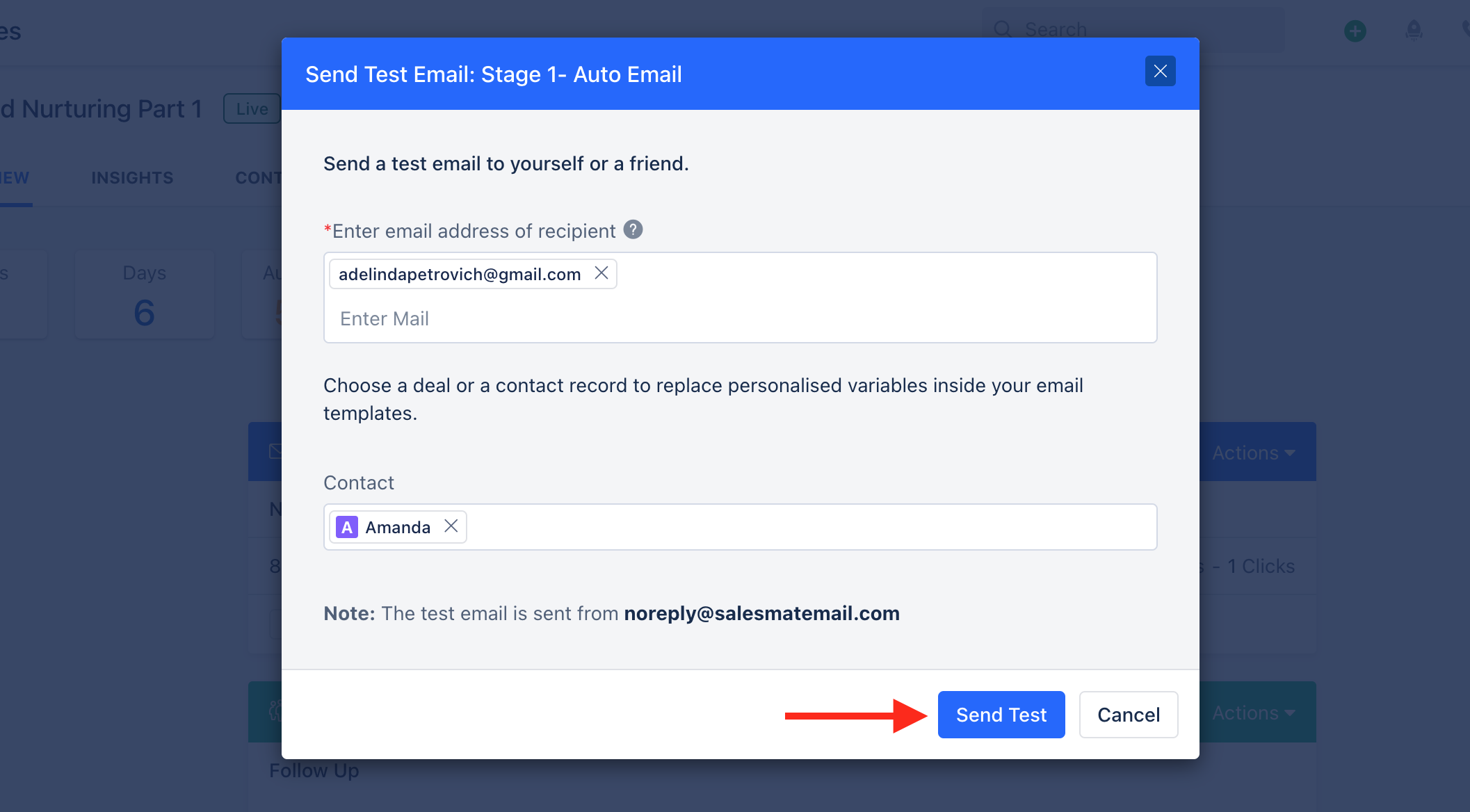Click Amanda's purple avatar icon
The image size is (1470, 812).
tap(346, 527)
